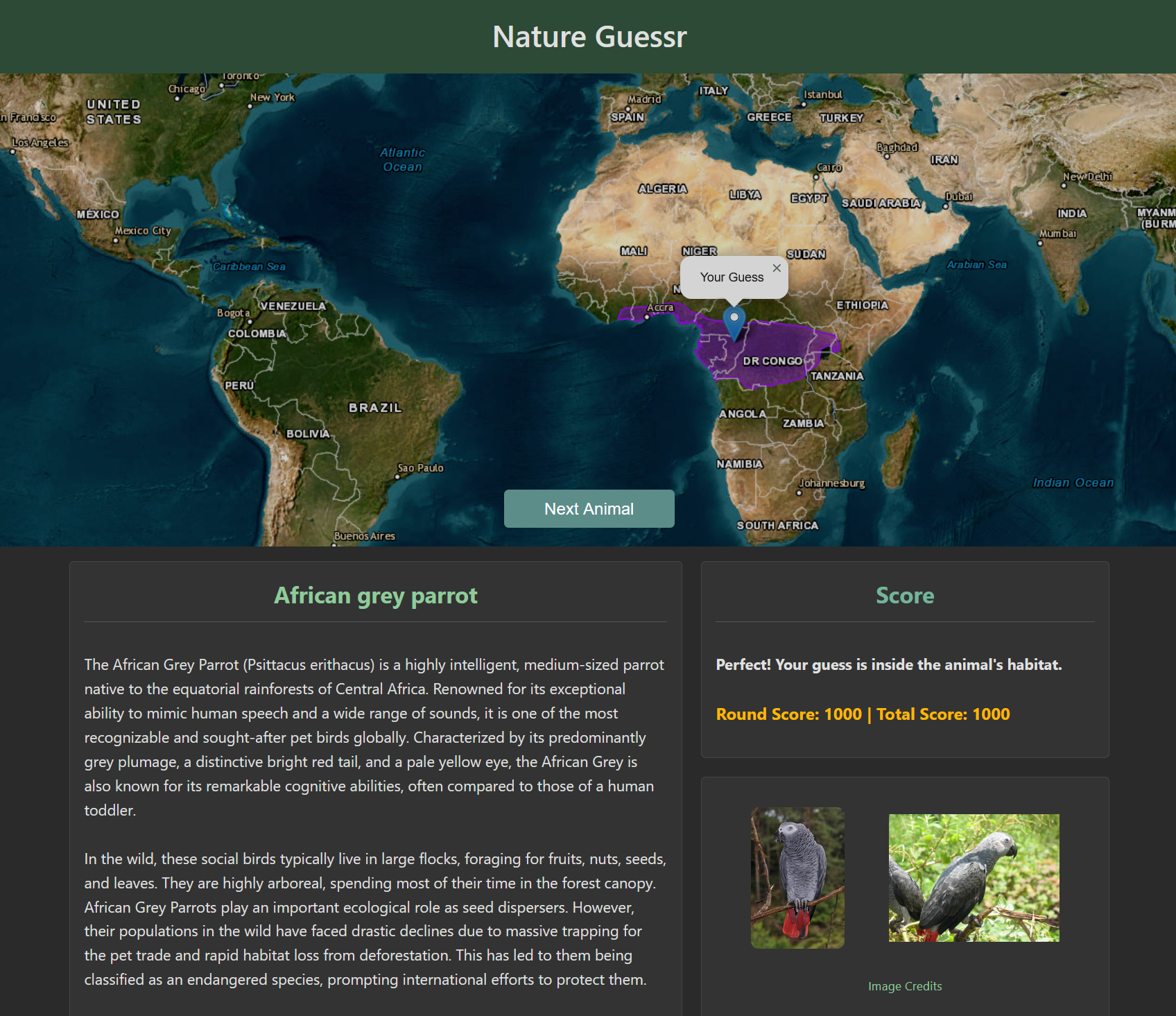Click the SPAIN country label
This screenshot has height=1016, width=1176.
point(628,117)
